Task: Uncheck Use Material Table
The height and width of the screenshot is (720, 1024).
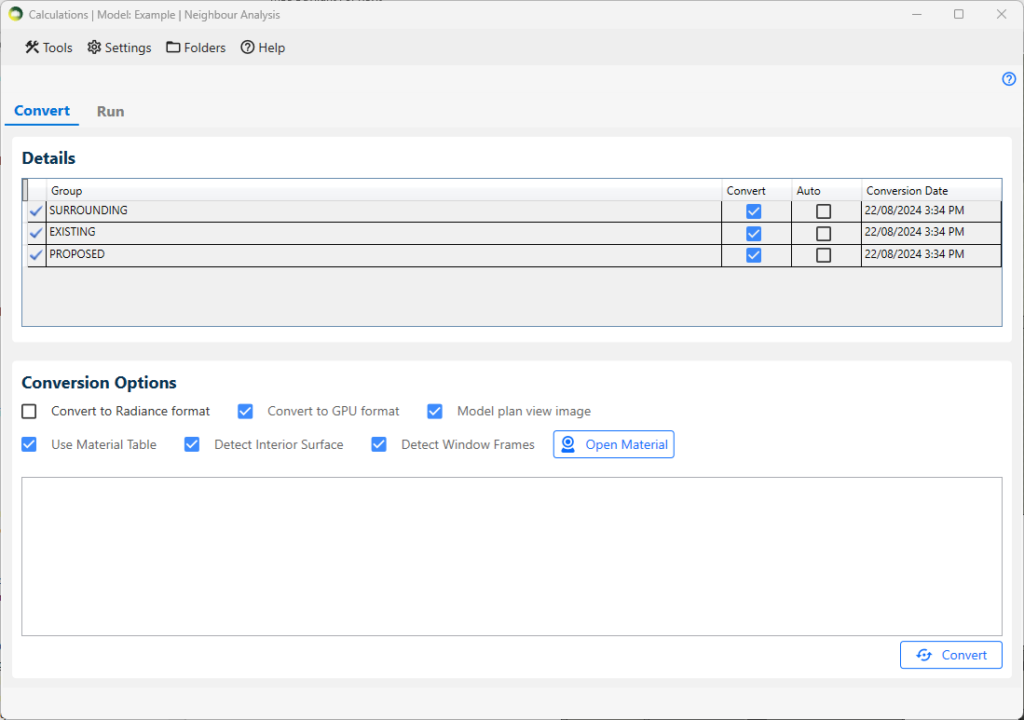Action: 29,444
